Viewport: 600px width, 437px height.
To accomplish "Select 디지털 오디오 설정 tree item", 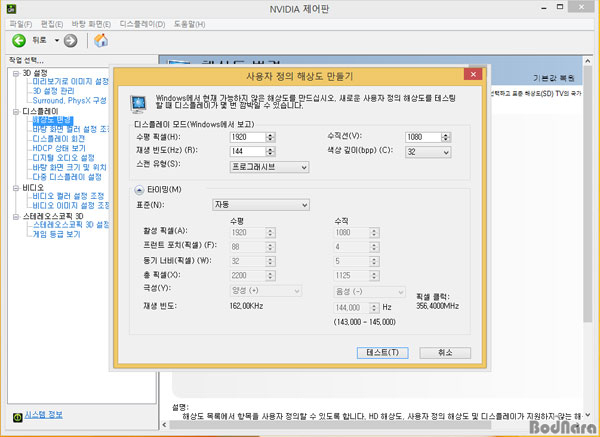I will (64, 158).
